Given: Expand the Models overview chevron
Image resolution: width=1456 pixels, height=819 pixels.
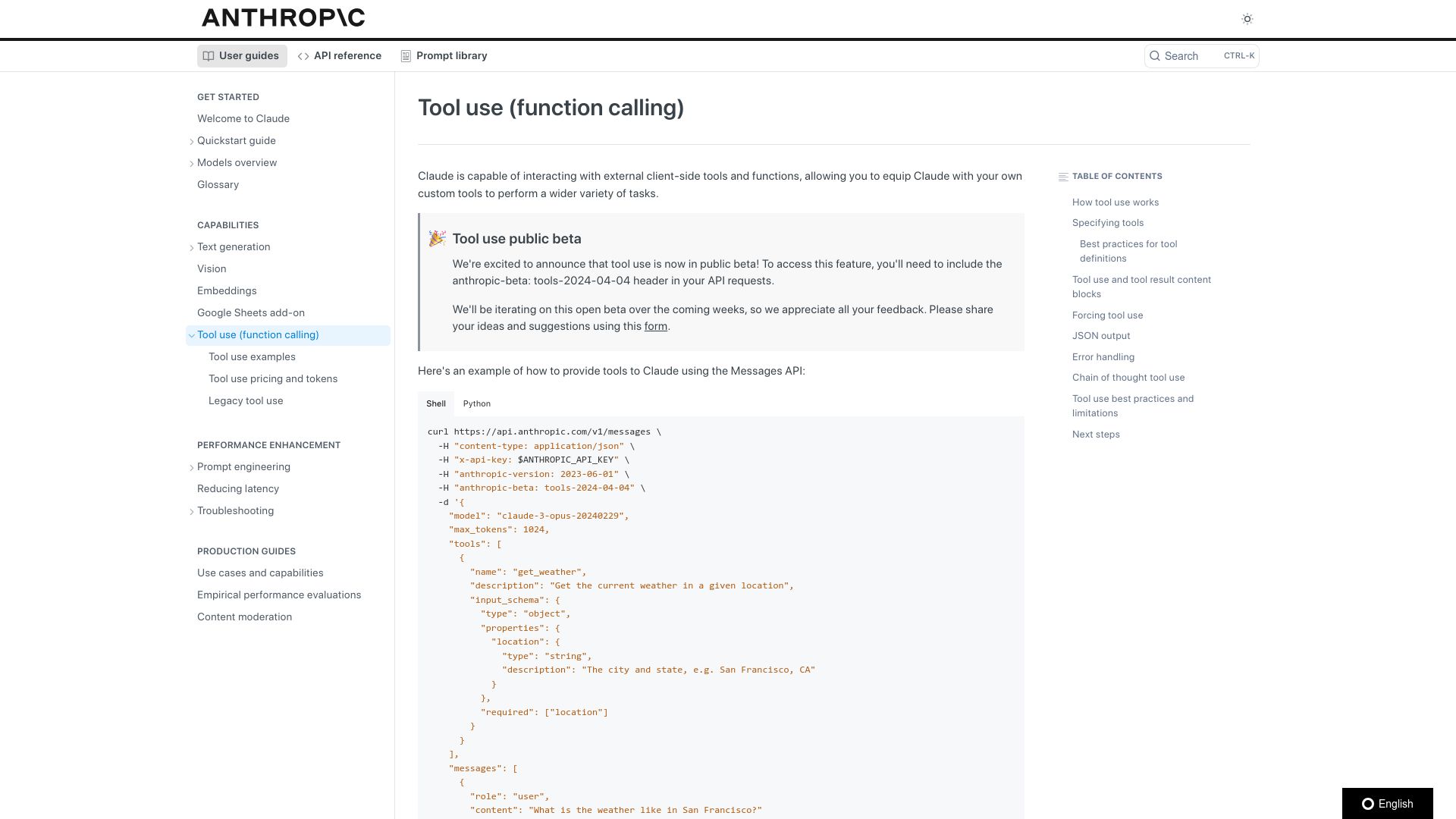Looking at the screenshot, I should pyautogui.click(x=191, y=163).
